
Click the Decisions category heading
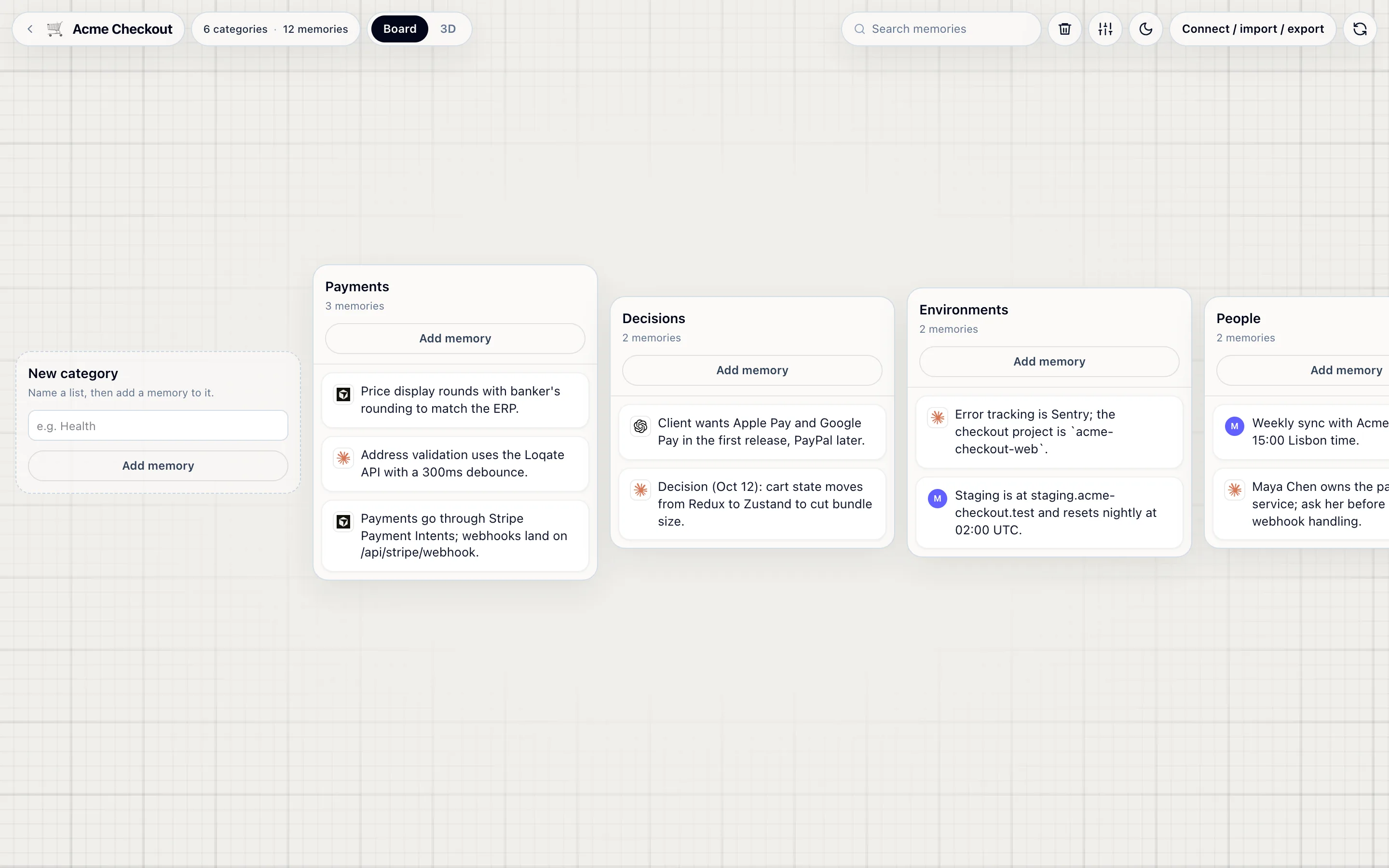[653, 319]
